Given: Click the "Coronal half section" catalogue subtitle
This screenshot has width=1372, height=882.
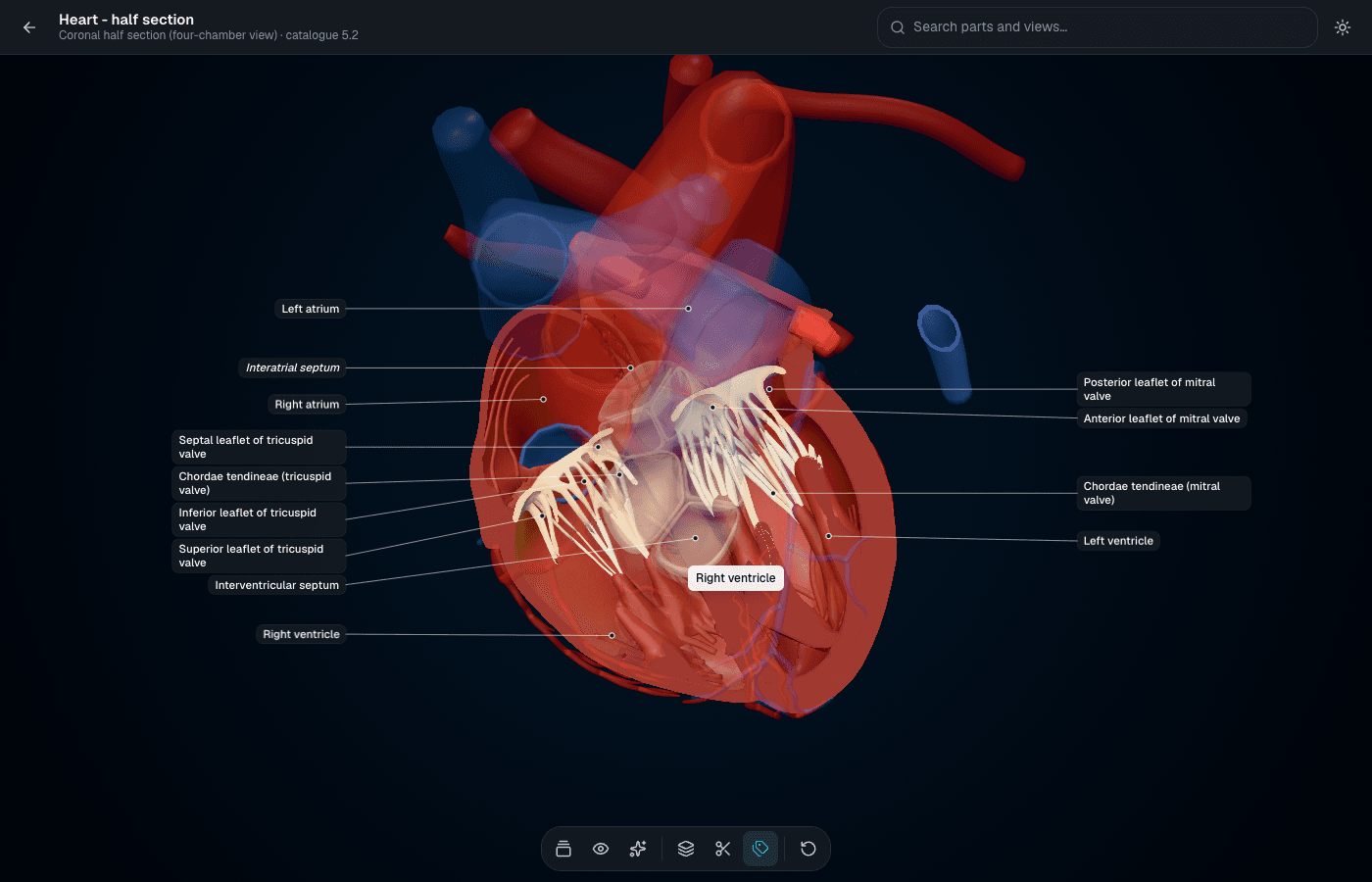Looking at the screenshot, I should [209, 35].
